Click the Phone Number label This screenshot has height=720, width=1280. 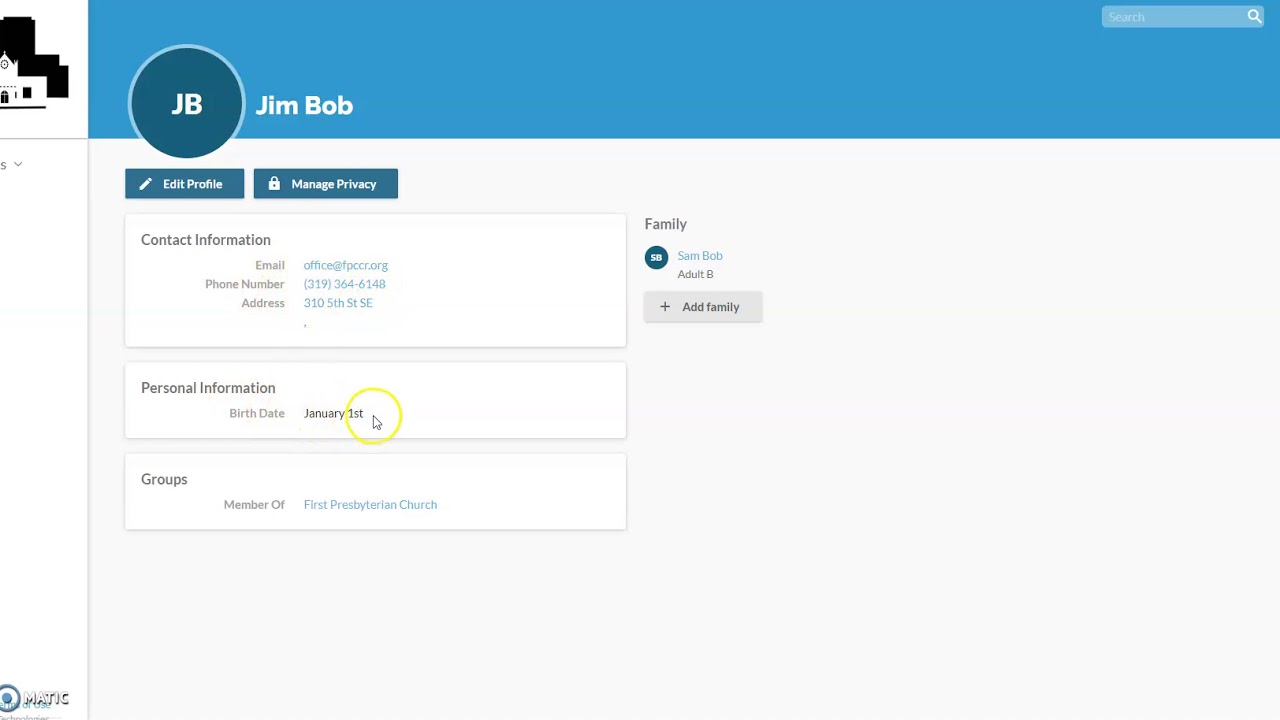(x=245, y=284)
